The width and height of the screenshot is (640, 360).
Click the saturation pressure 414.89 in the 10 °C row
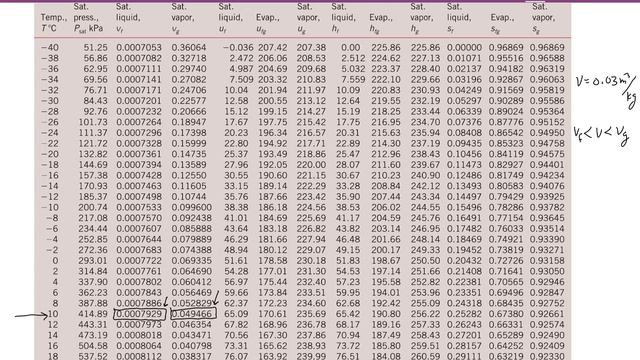pos(92,314)
